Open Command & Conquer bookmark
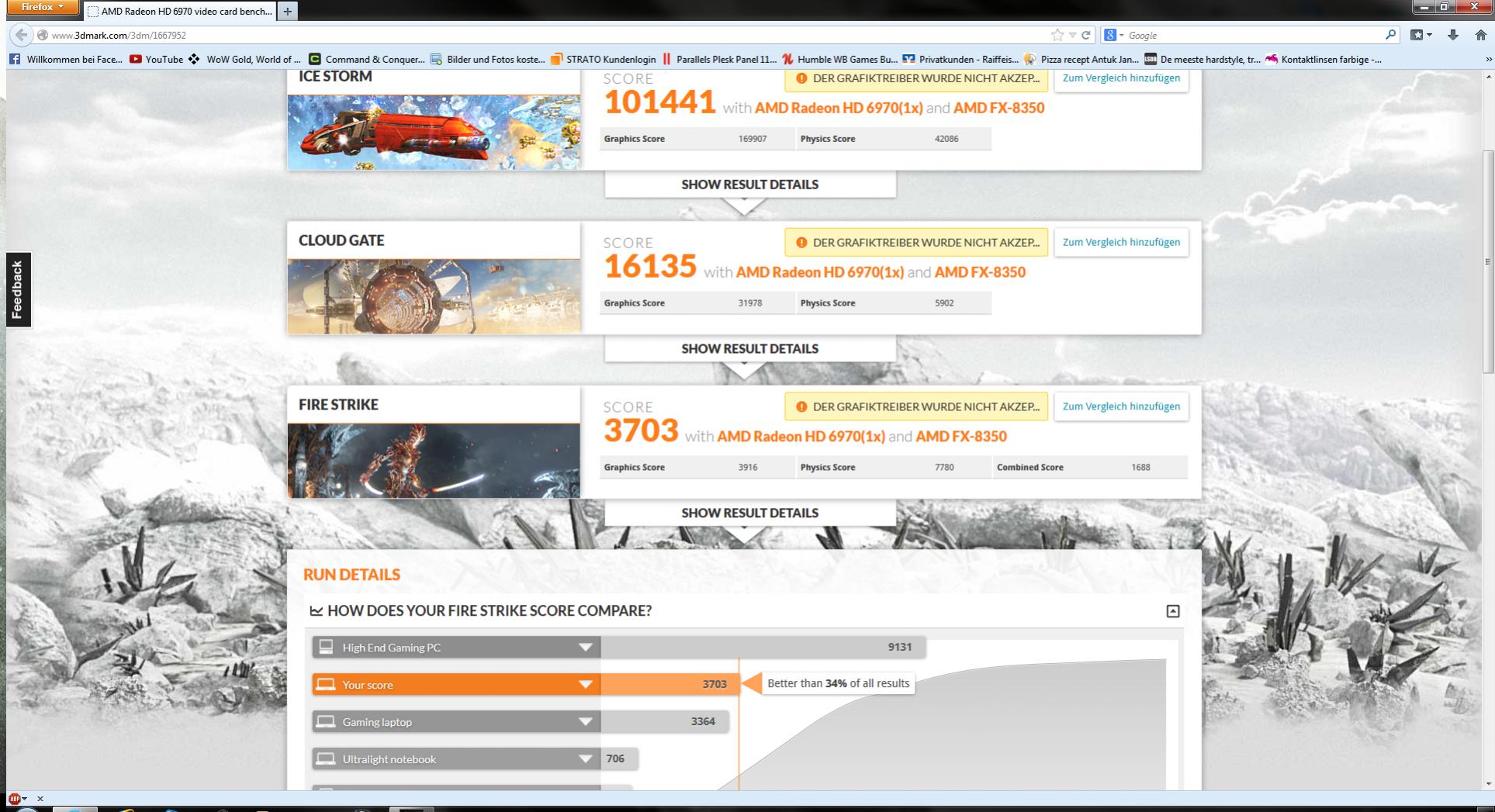The height and width of the screenshot is (812, 1495). (367, 59)
